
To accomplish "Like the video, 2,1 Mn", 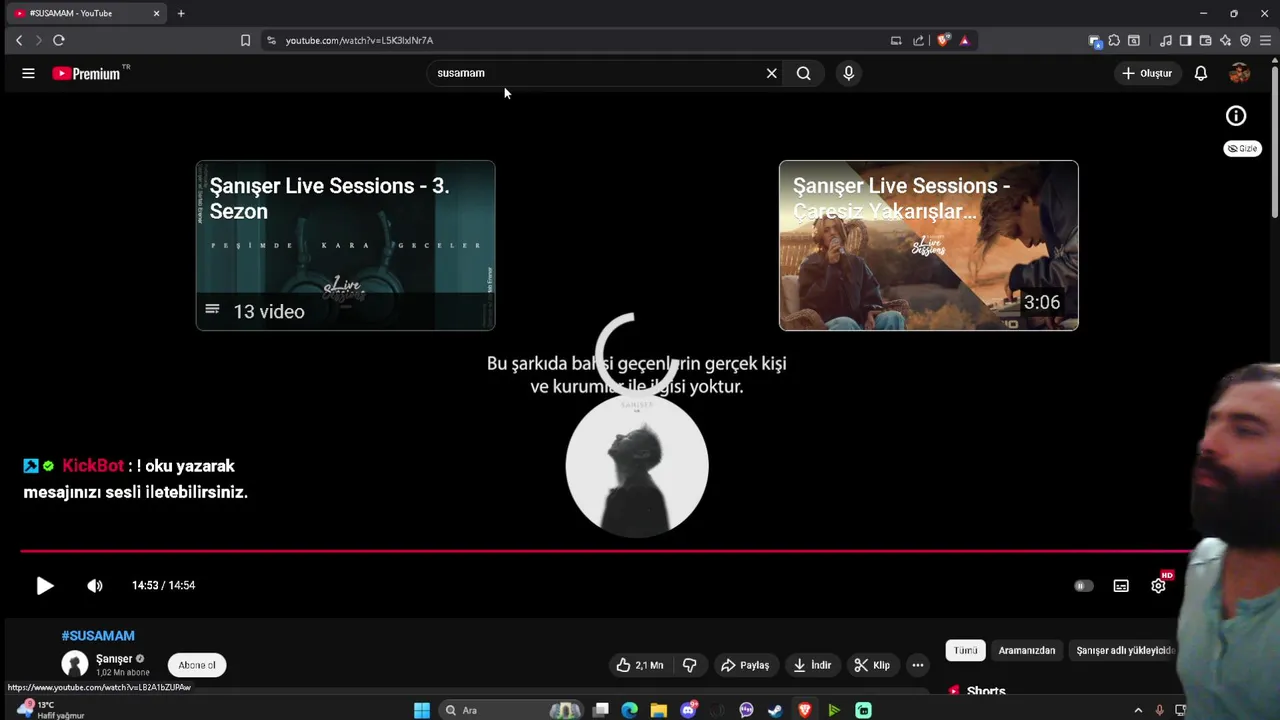I will pyautogui.click(x=640, y=665).
